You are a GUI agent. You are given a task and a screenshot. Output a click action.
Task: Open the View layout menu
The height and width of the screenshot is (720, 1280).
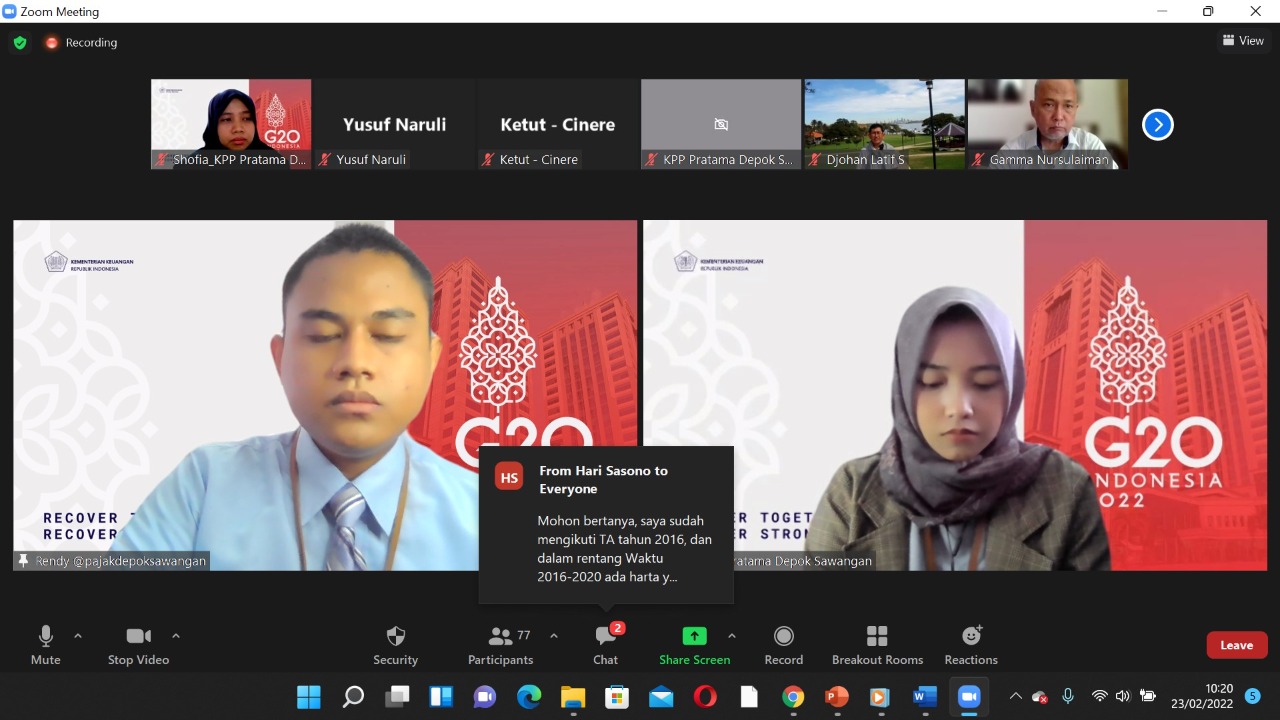click(x=1243, y=41)
